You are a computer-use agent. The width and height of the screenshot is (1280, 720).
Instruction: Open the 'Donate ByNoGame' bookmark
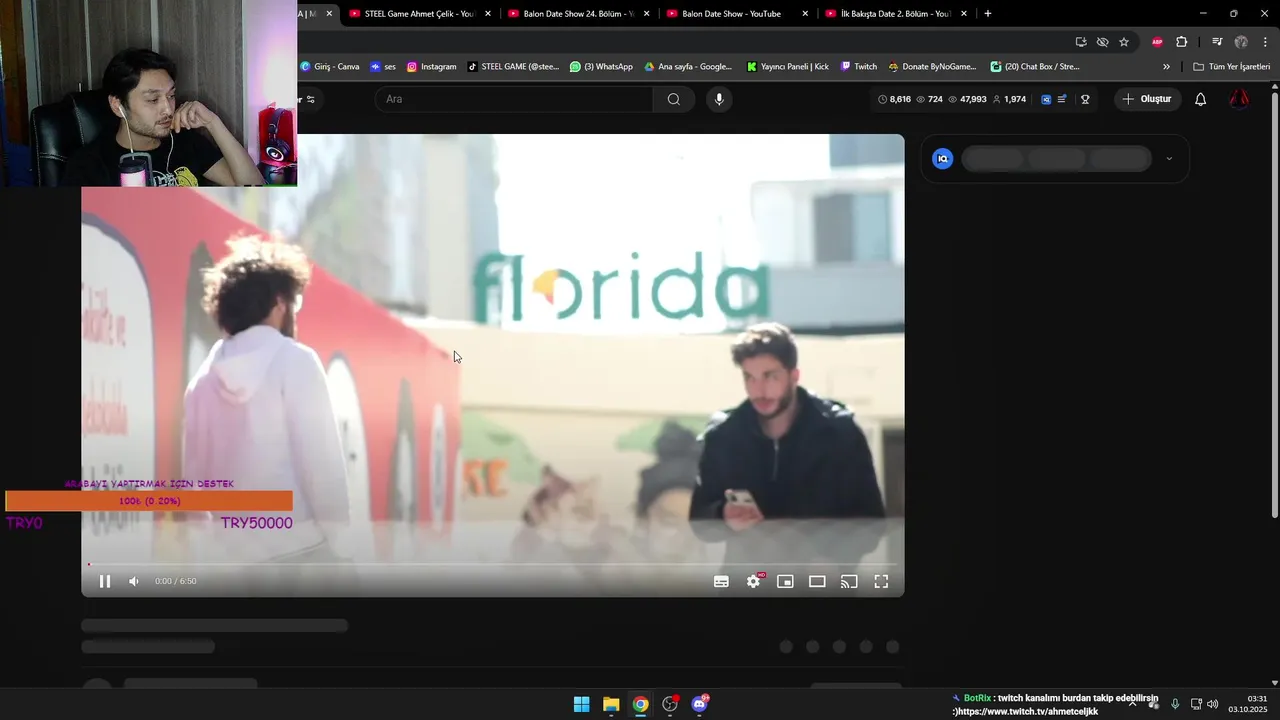coord(932,67)
